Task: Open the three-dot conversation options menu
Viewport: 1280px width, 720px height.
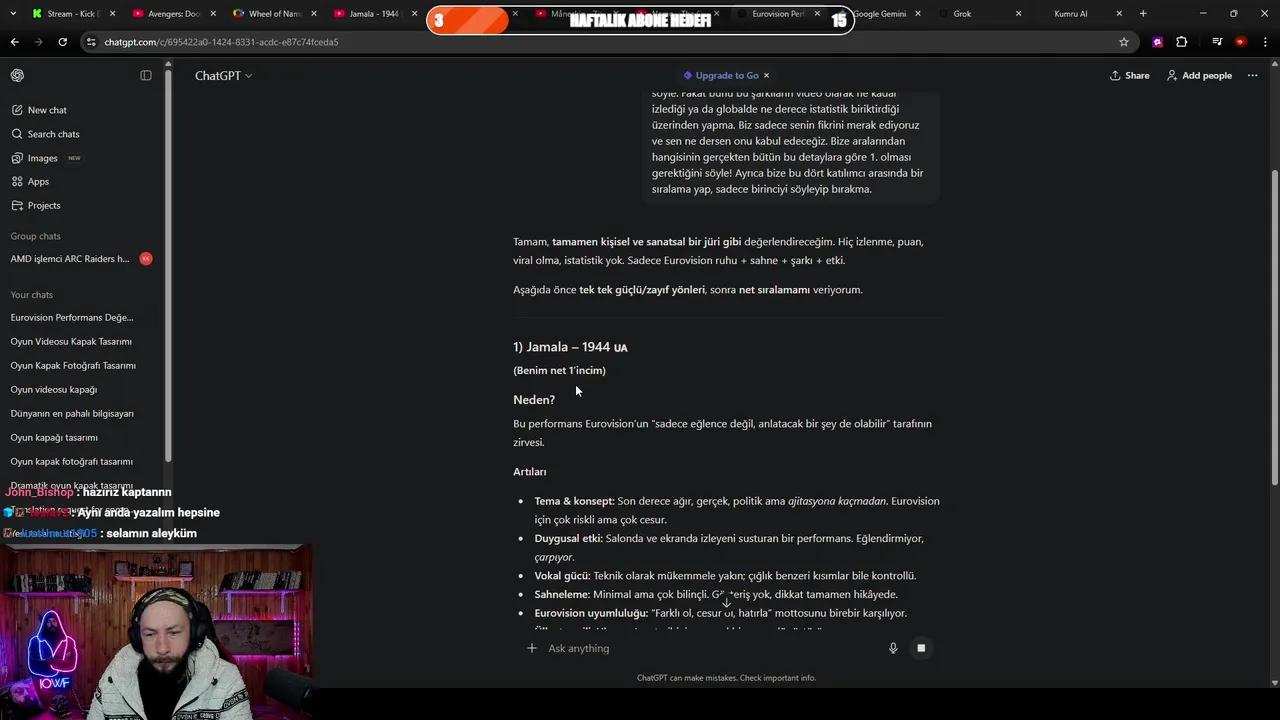Action: [1252, 76]
